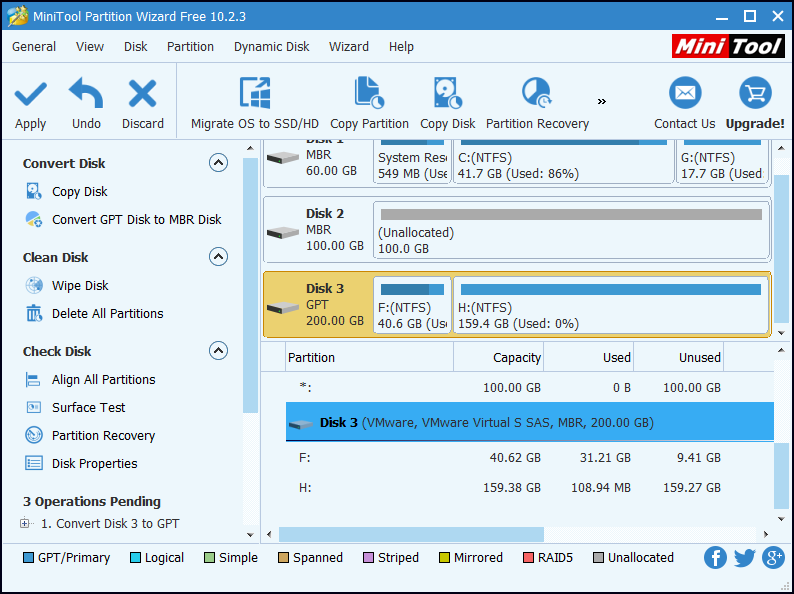Viewport: 794px width, 594px height.
Task: Open the View menu
Action: (90, 47)
